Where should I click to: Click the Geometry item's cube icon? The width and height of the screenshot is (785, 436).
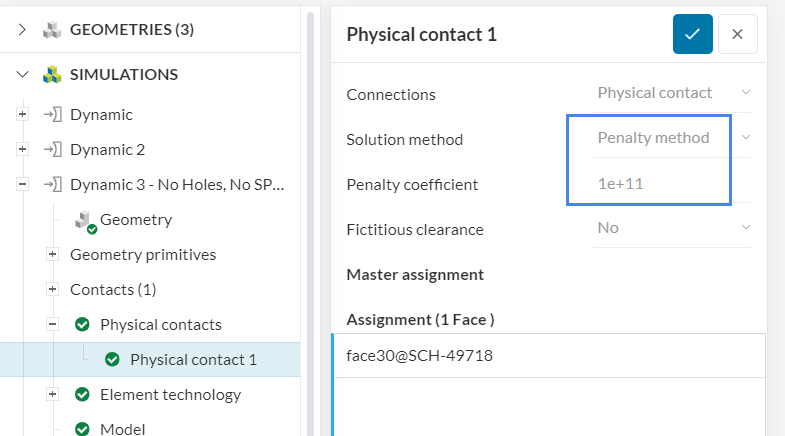pos(84,220)
